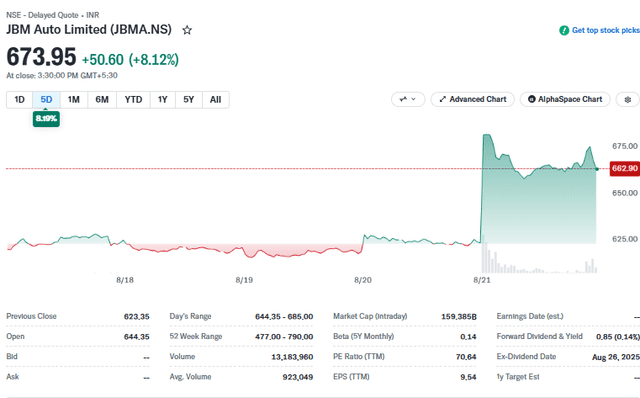Click the Volume value 13,183,960

[x=292, y=357]
